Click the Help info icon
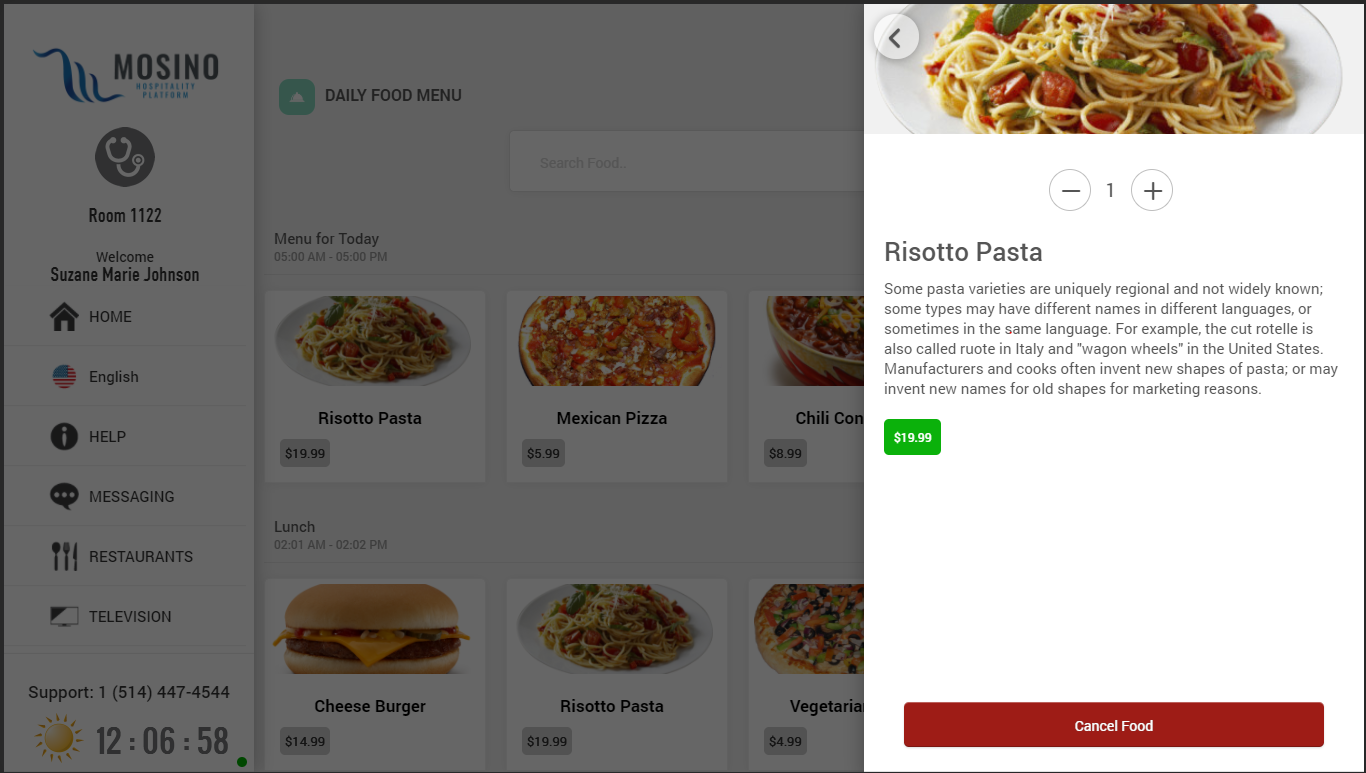The height and width of the screenshot is (773, 1366). (x=64, y=437)
